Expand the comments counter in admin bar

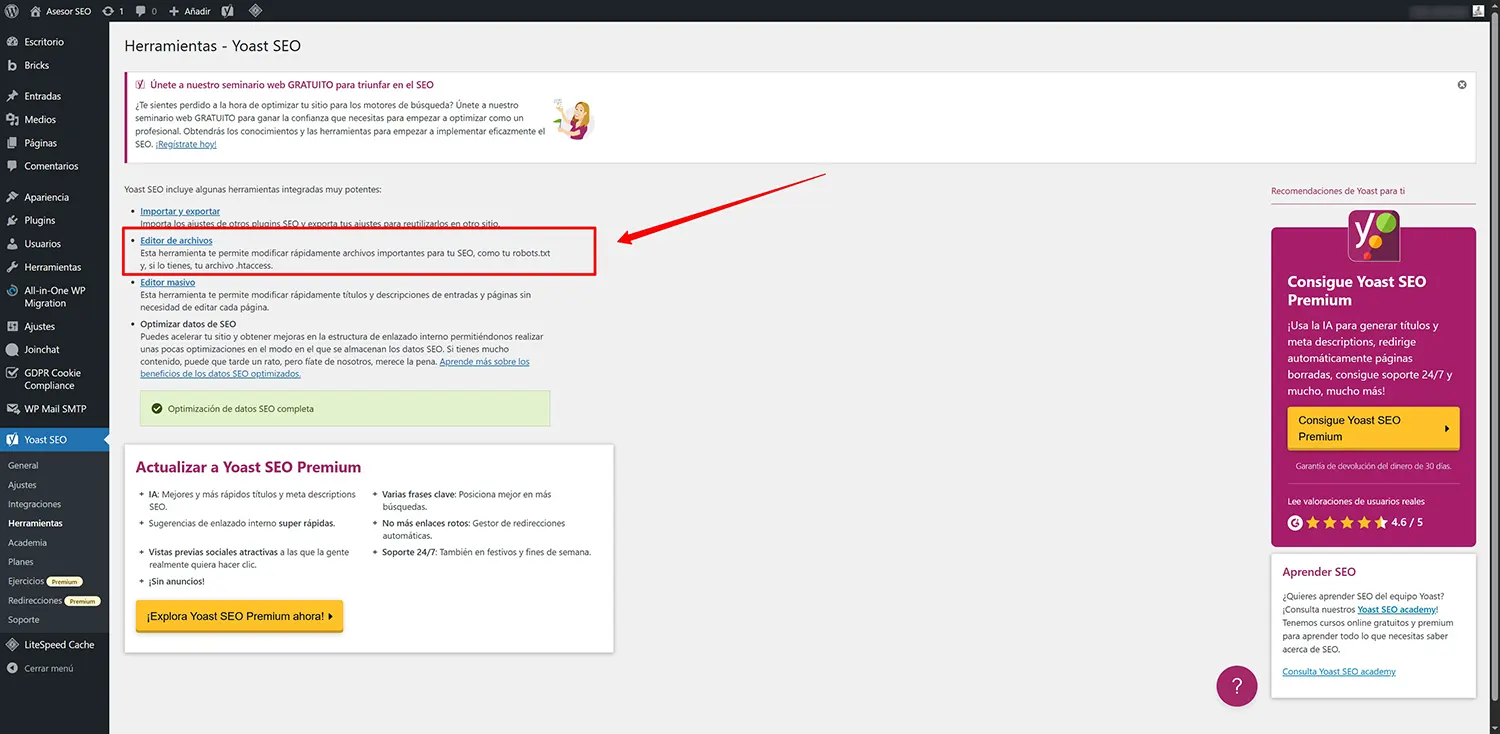pos(145,11)
